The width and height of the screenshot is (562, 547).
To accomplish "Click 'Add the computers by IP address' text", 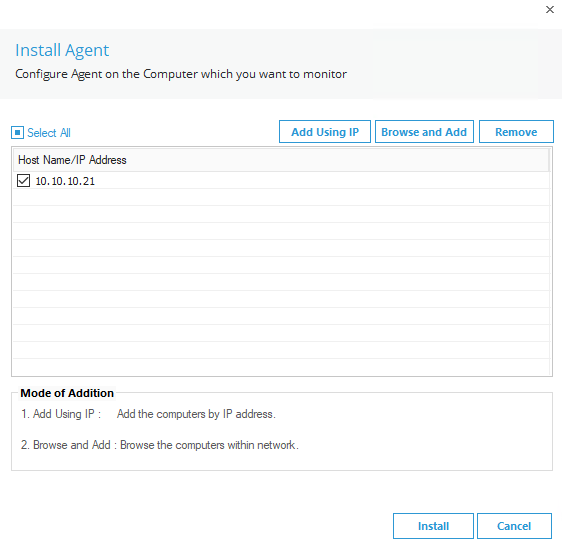I will (196, 414).
